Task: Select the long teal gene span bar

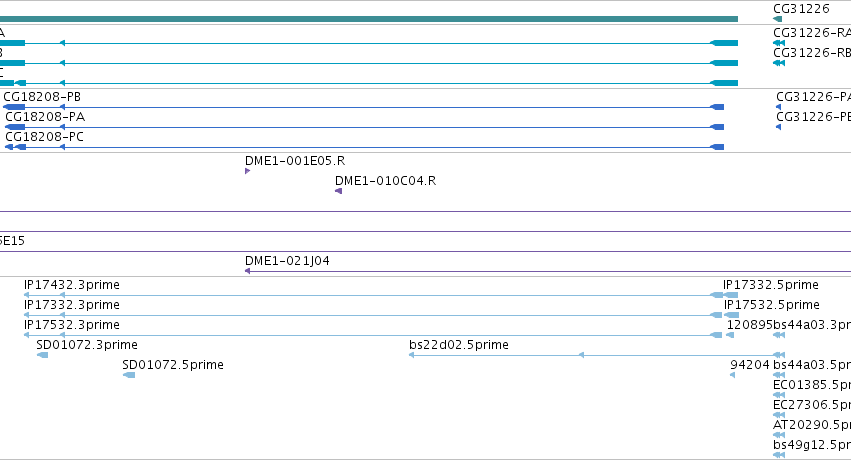Action: (369, 19)
